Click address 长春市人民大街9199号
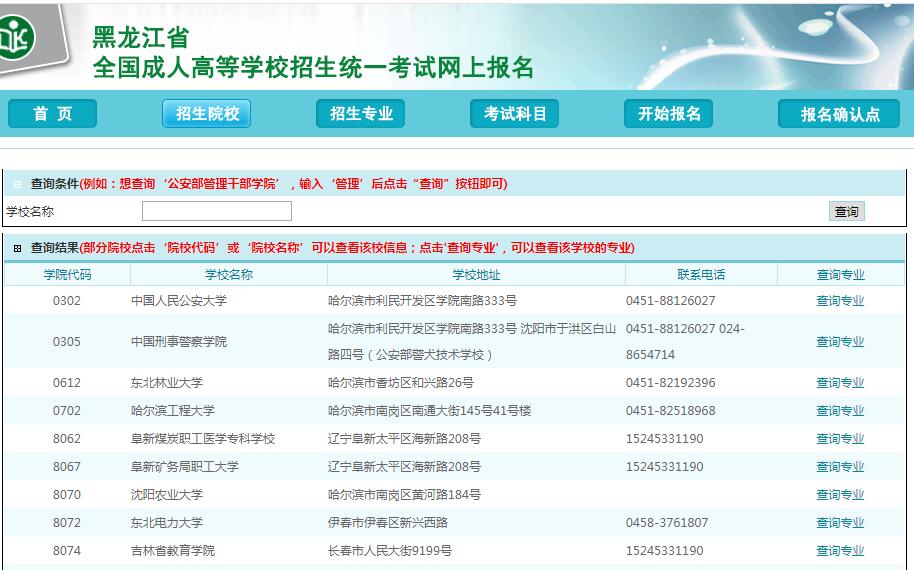Image resolution: width=914 pixels, height=570 pixels. coord(390,551)
